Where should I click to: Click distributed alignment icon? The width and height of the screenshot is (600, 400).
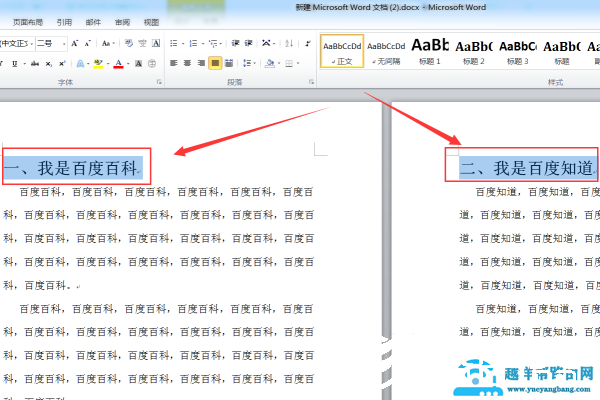[229, 63]
